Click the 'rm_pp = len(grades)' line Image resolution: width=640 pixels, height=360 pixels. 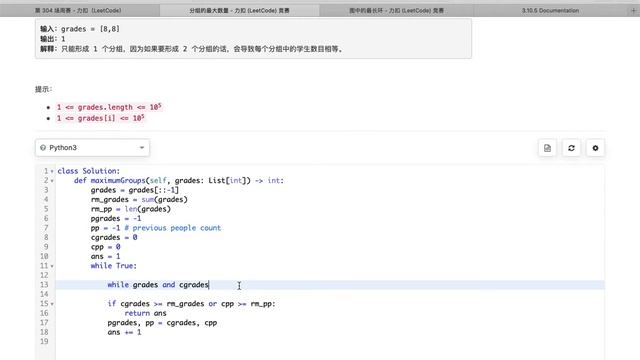coord(131,209)
